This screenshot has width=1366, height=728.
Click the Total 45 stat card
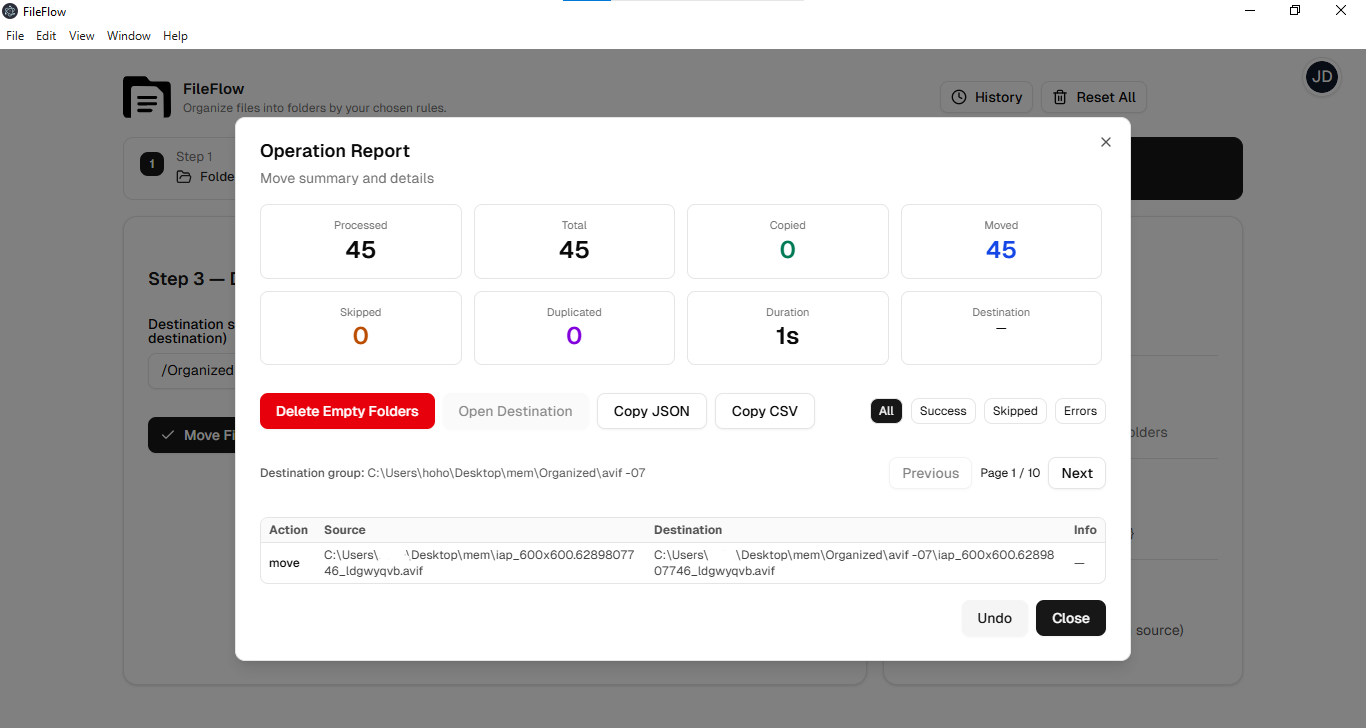(x=574, y=241)
